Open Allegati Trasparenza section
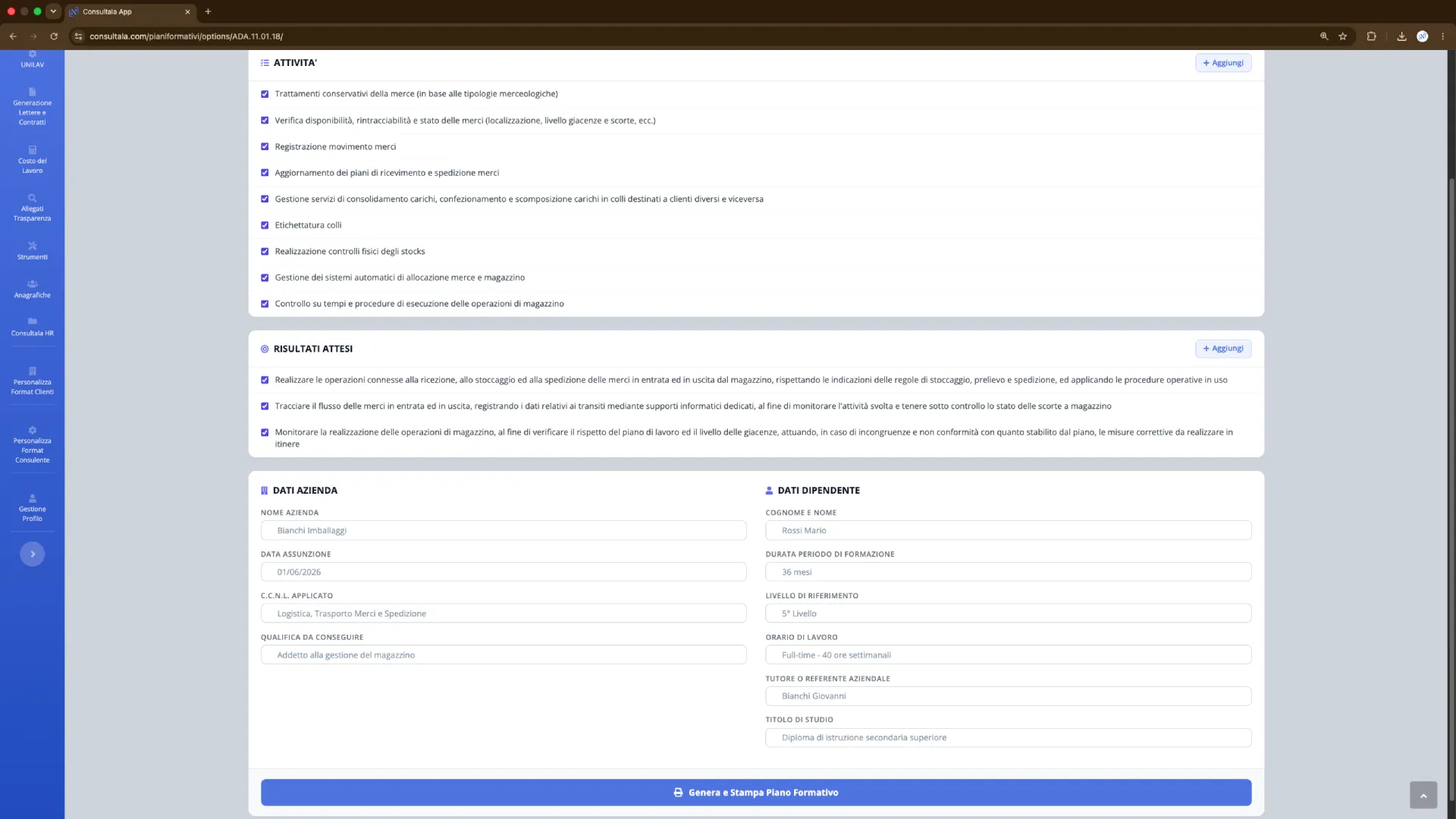The width and height of the screenshot is (1456, 819). (32, 208)
